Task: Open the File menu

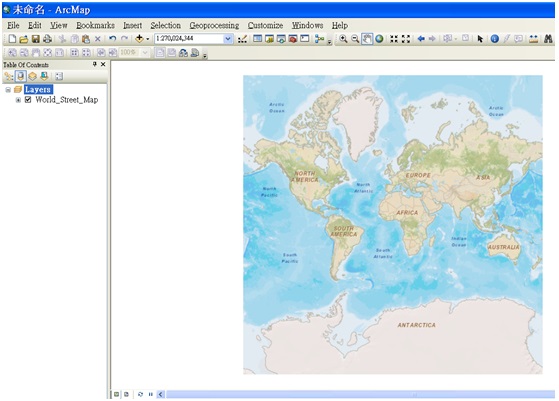Action: (13, 25)
